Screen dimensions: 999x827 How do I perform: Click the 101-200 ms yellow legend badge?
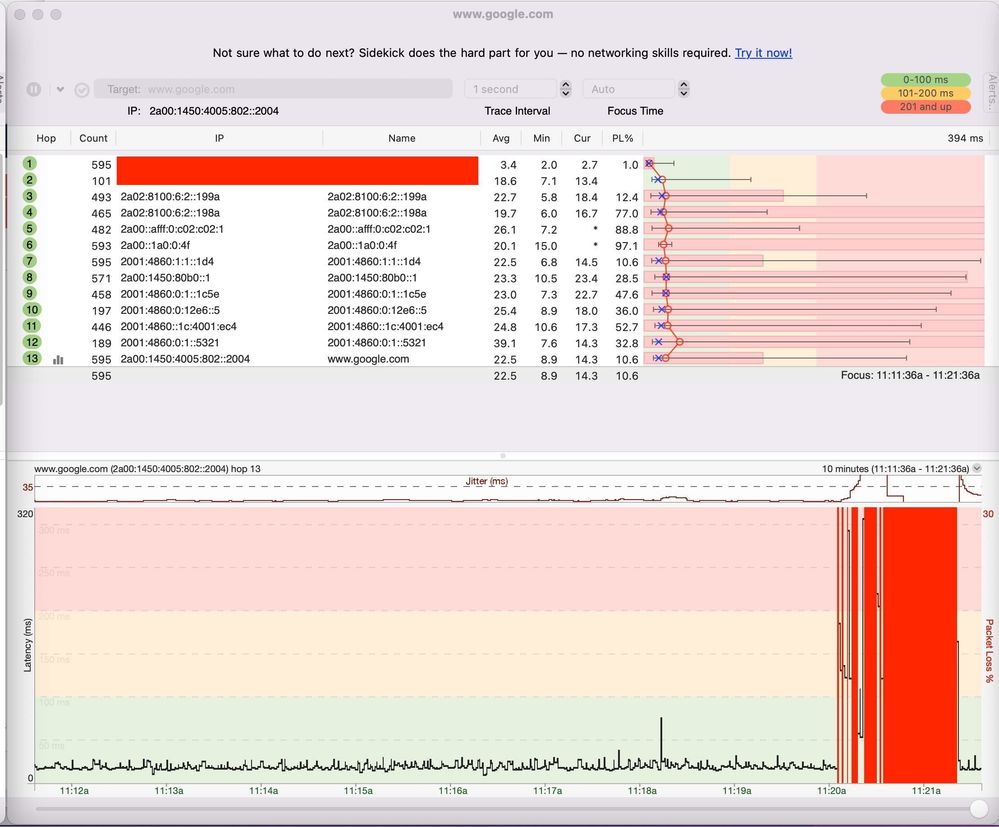pos(926,93)
